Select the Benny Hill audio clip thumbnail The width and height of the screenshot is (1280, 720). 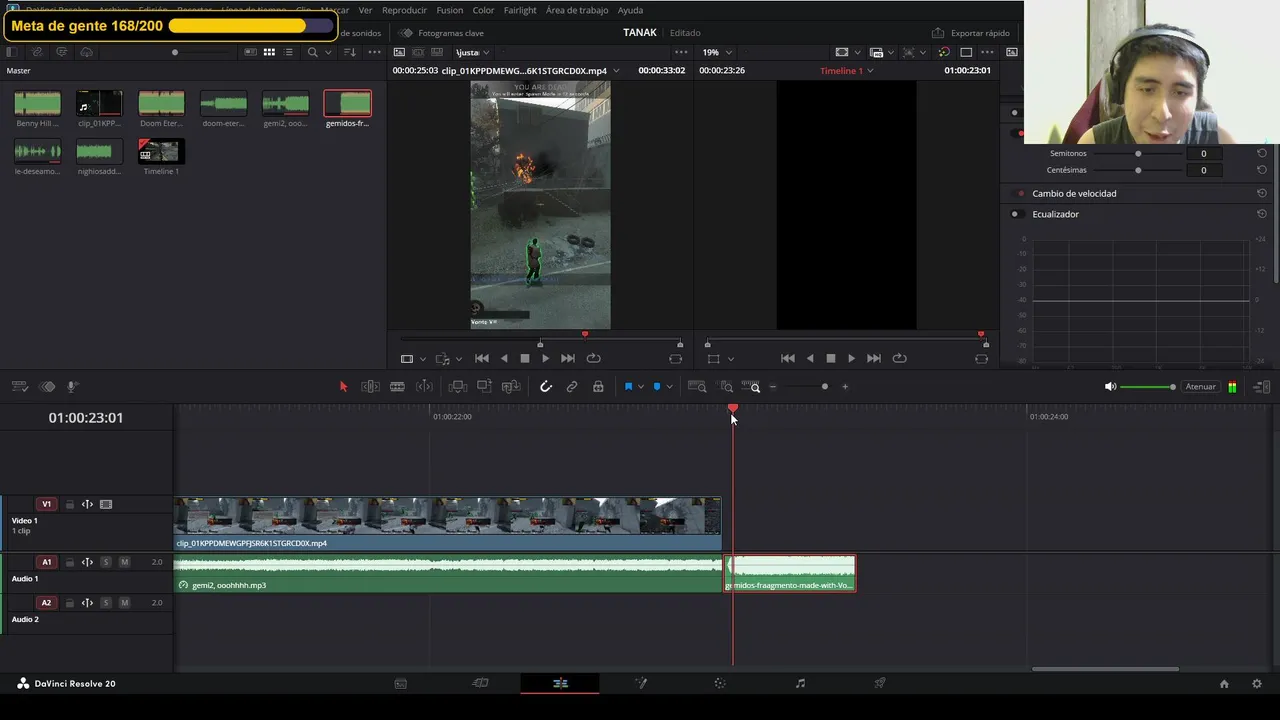[x=37, y=103]
